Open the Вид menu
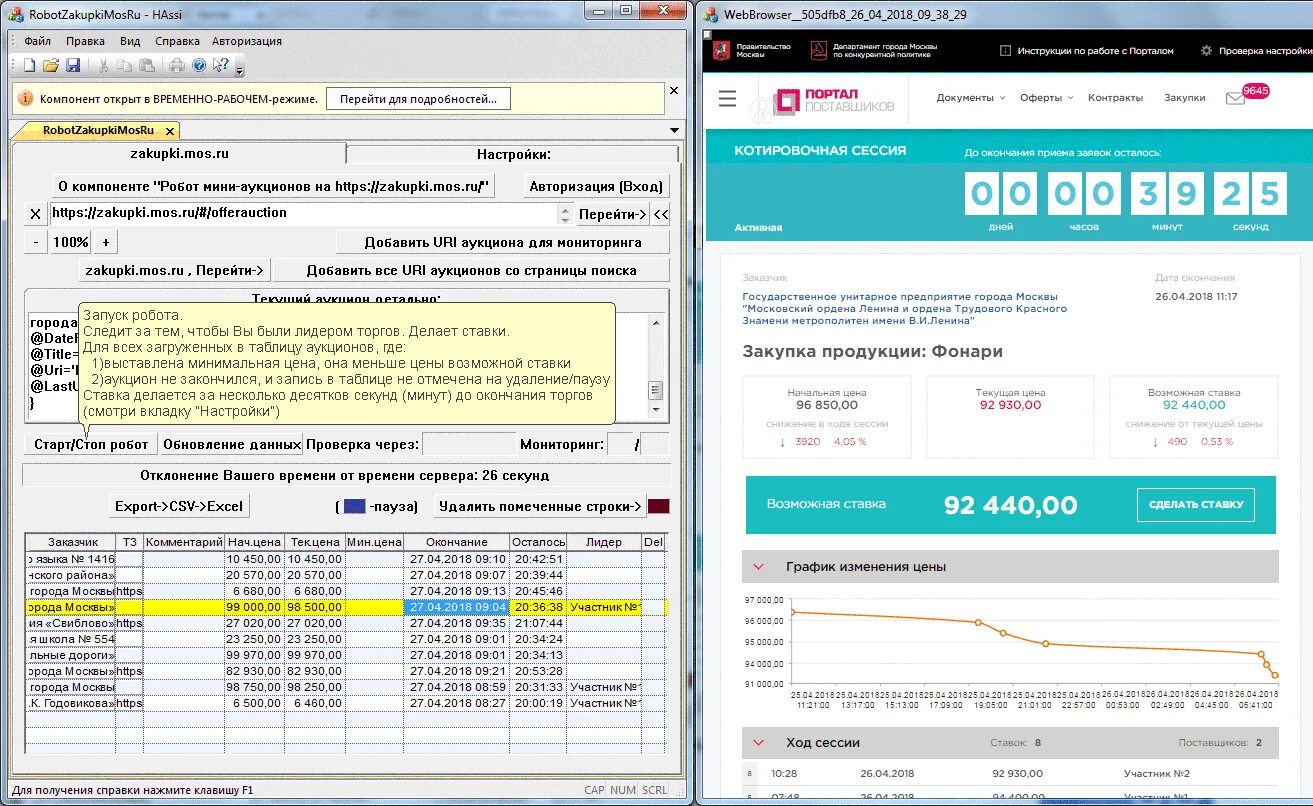 pyautogui.click(x=130, y=41)
